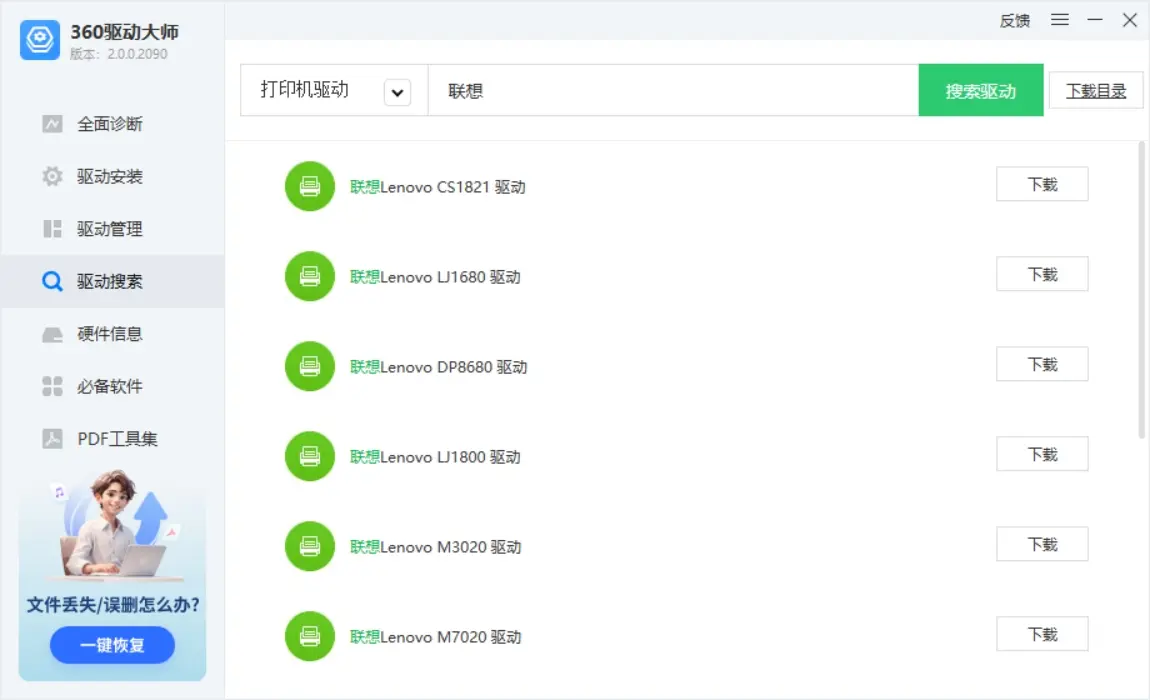
Task: Download the Lenovo LJ1680 driver
Action: 1041,274
